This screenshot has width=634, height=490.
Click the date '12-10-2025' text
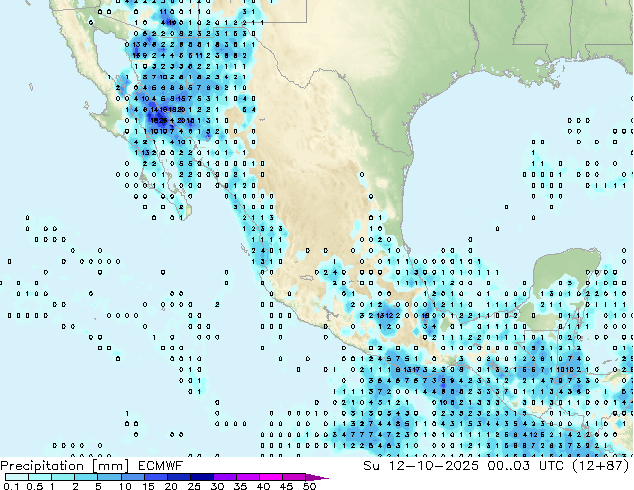pos(433,466)
